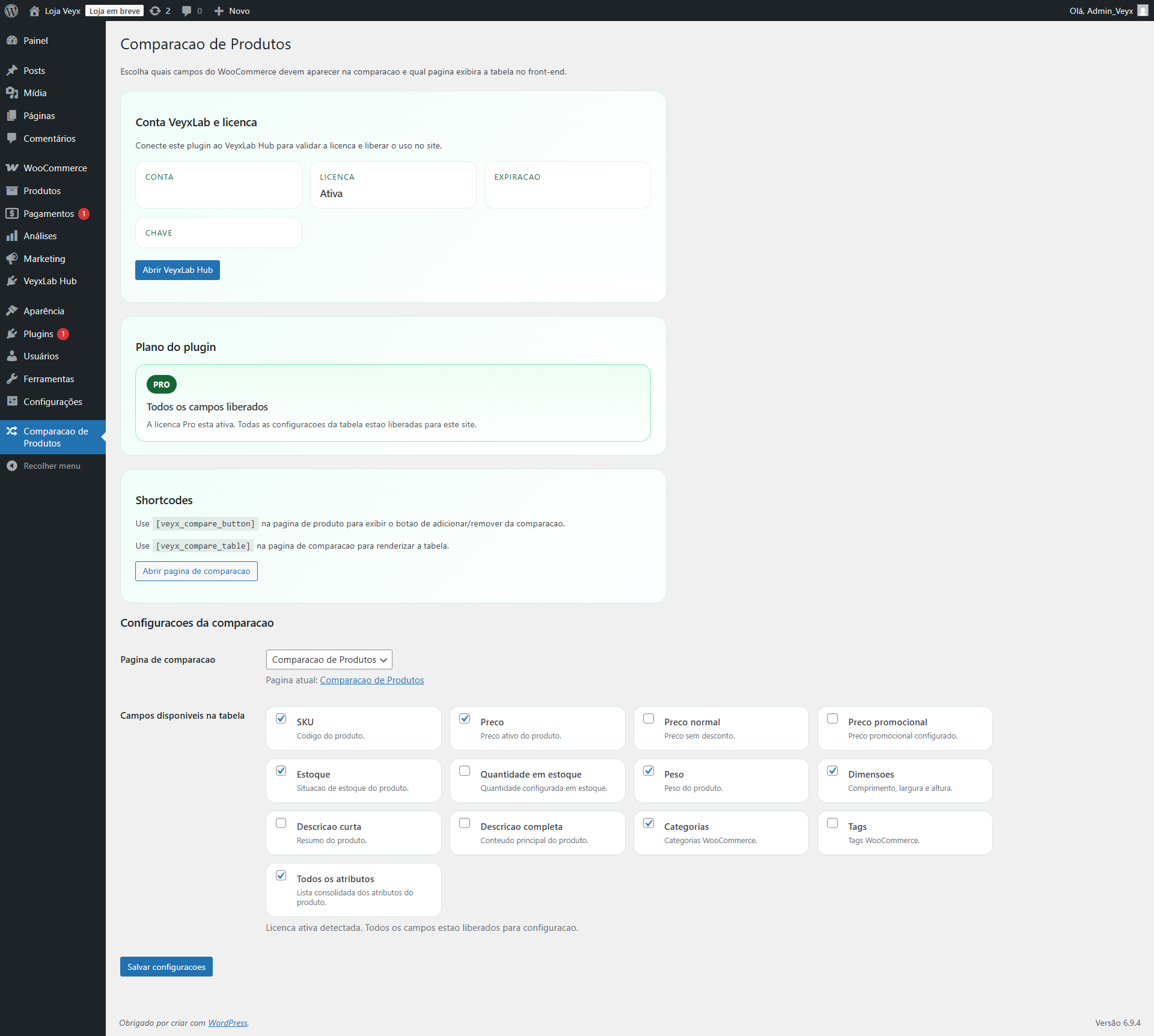Follow the Pagina atual Comparacao de Produtos link

point(371,680)
